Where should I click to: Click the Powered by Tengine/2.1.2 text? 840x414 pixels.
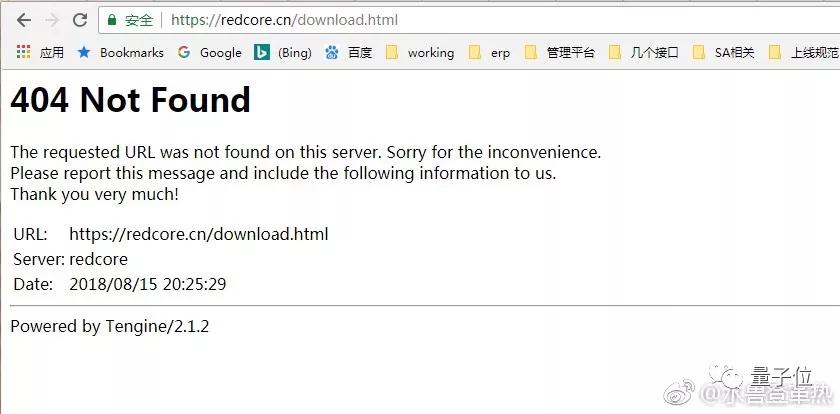110,326
